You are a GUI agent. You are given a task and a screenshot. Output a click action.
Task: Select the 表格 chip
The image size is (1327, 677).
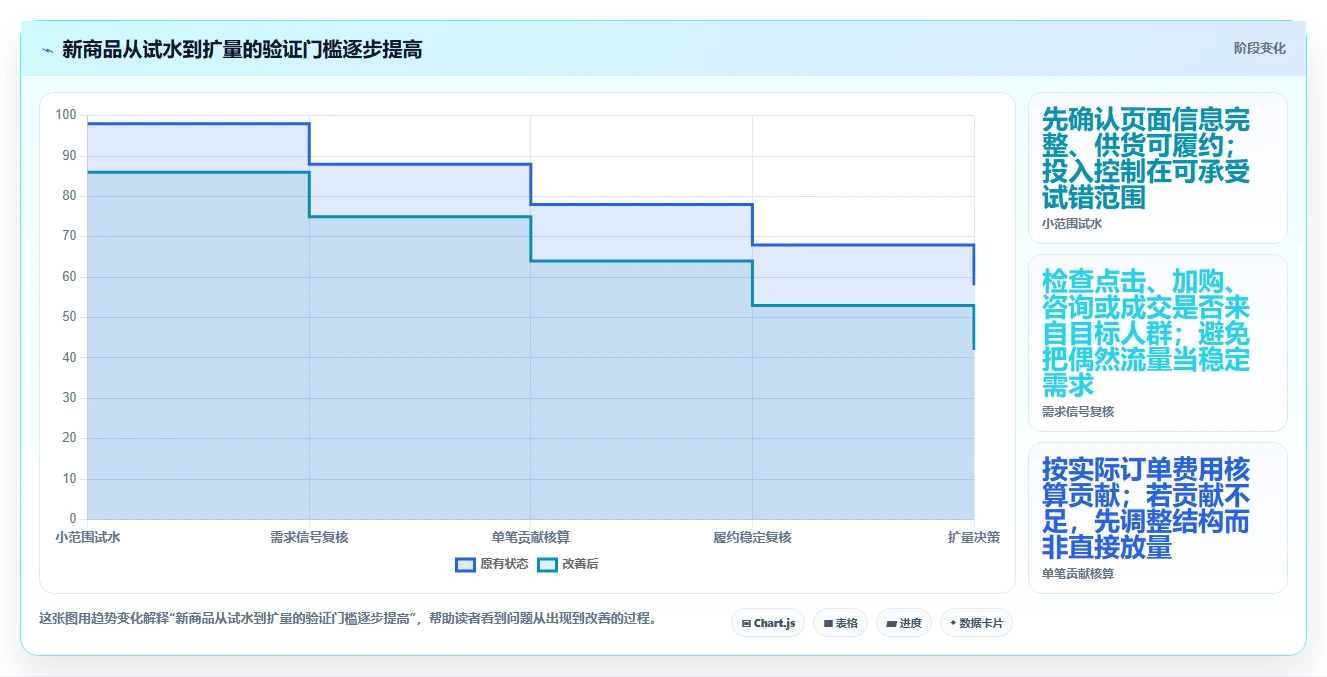point(840,623)
